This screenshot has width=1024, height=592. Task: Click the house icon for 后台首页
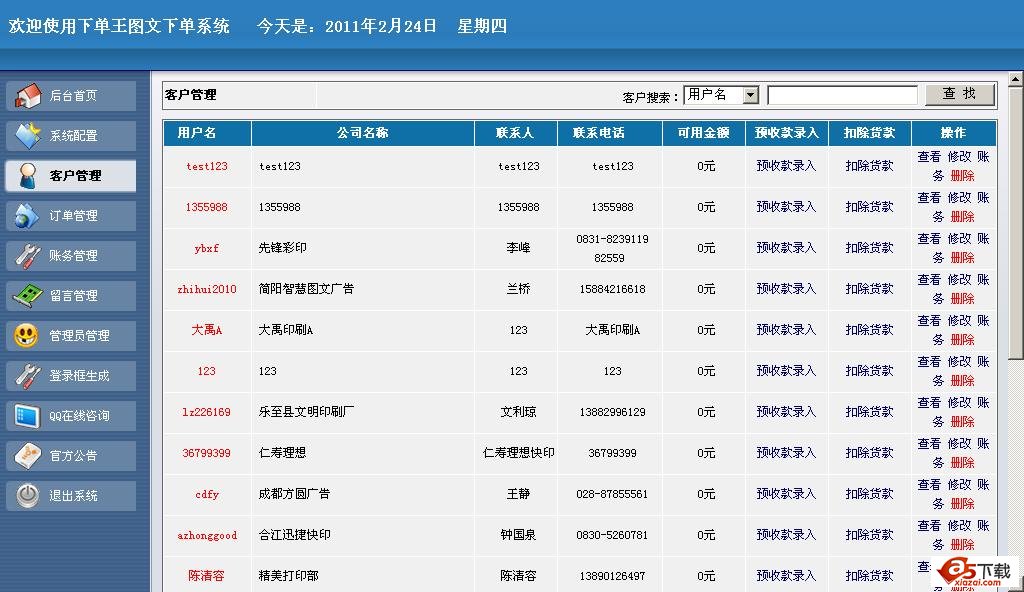coord(28,95)
